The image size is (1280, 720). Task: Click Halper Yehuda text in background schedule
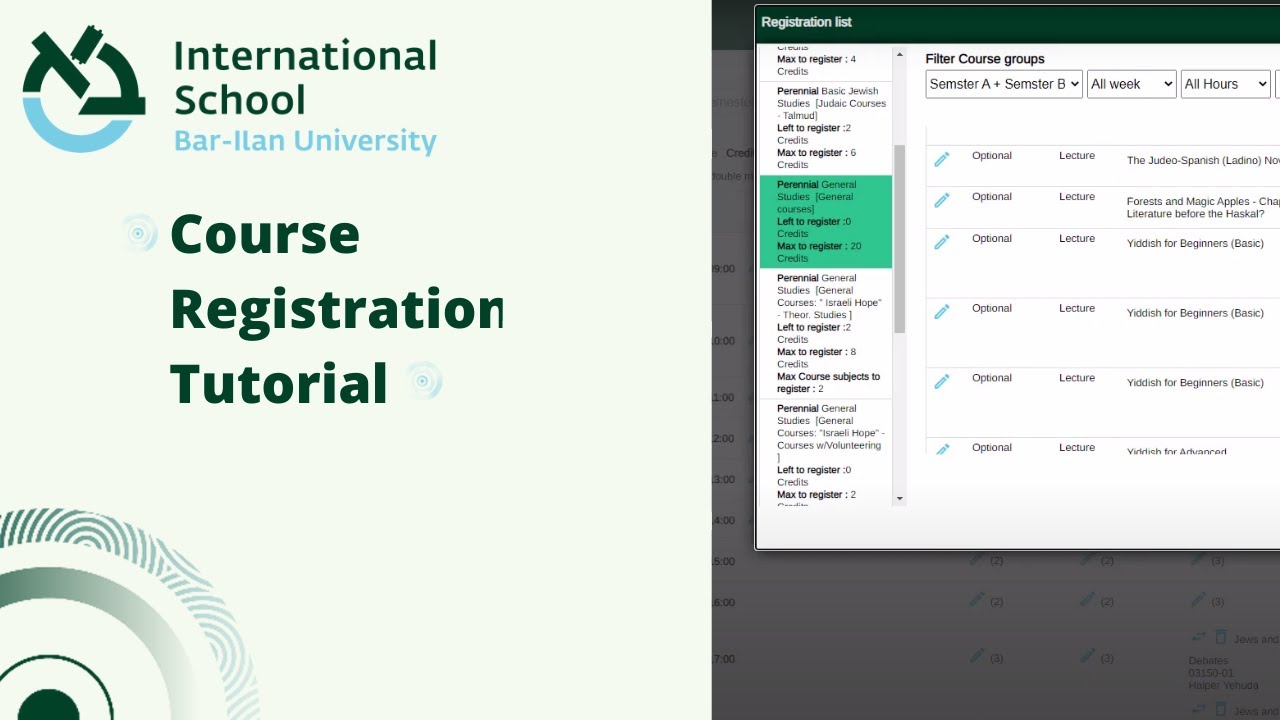[1223, 685]
